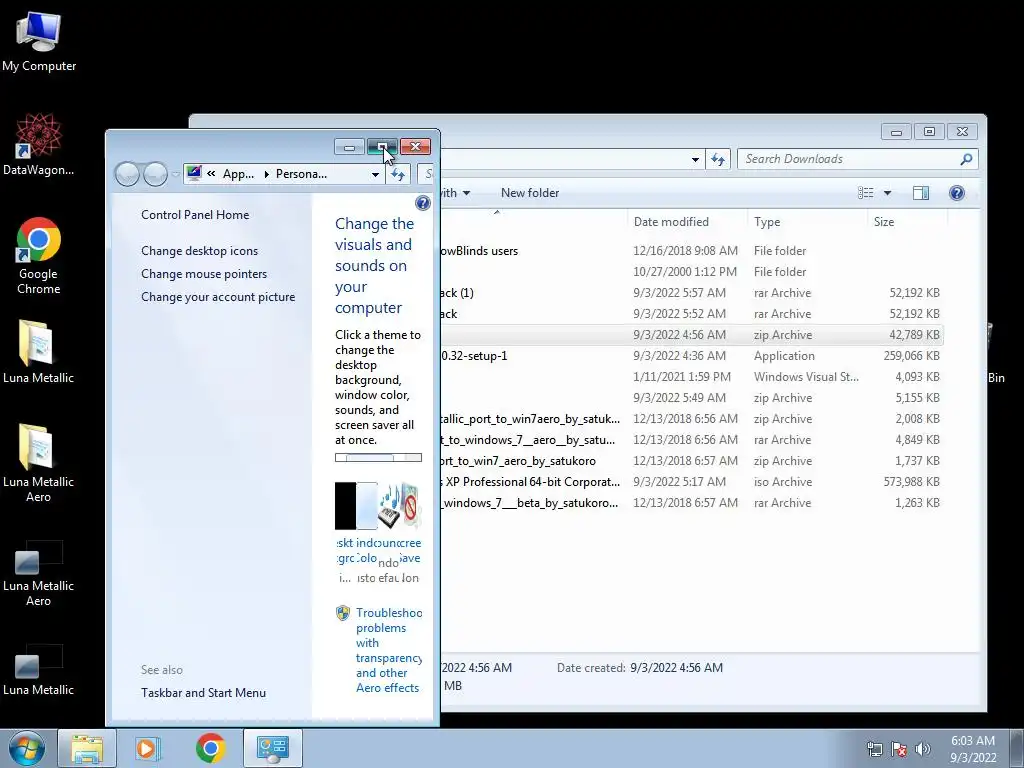Image resolution: width=1024 pixels, height=768 pixels.
Task: Open the network tray icon
Action: pyautogui.click(x=874, y=749)
